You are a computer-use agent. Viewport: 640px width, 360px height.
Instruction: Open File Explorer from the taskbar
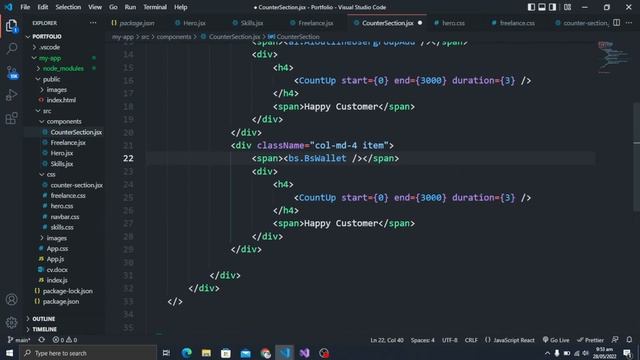pyautogui.click(x=206, y=353)
